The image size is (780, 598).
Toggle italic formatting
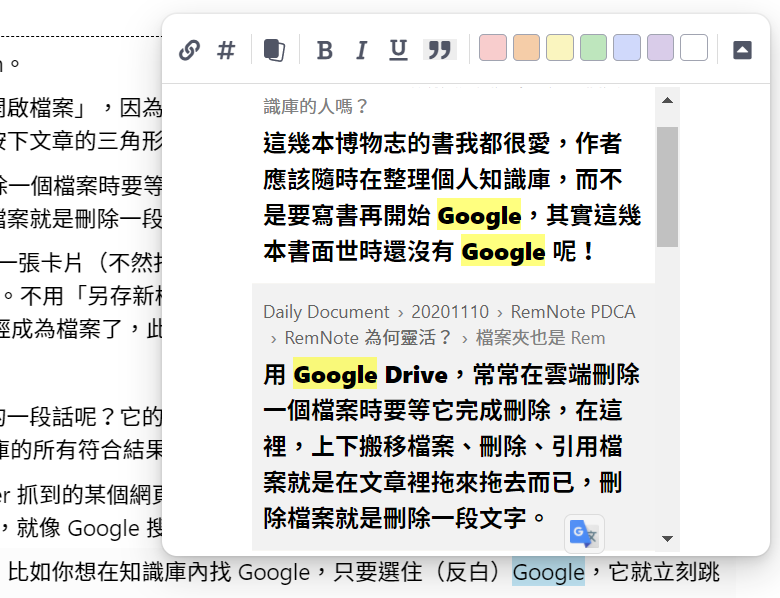(362, 50)
